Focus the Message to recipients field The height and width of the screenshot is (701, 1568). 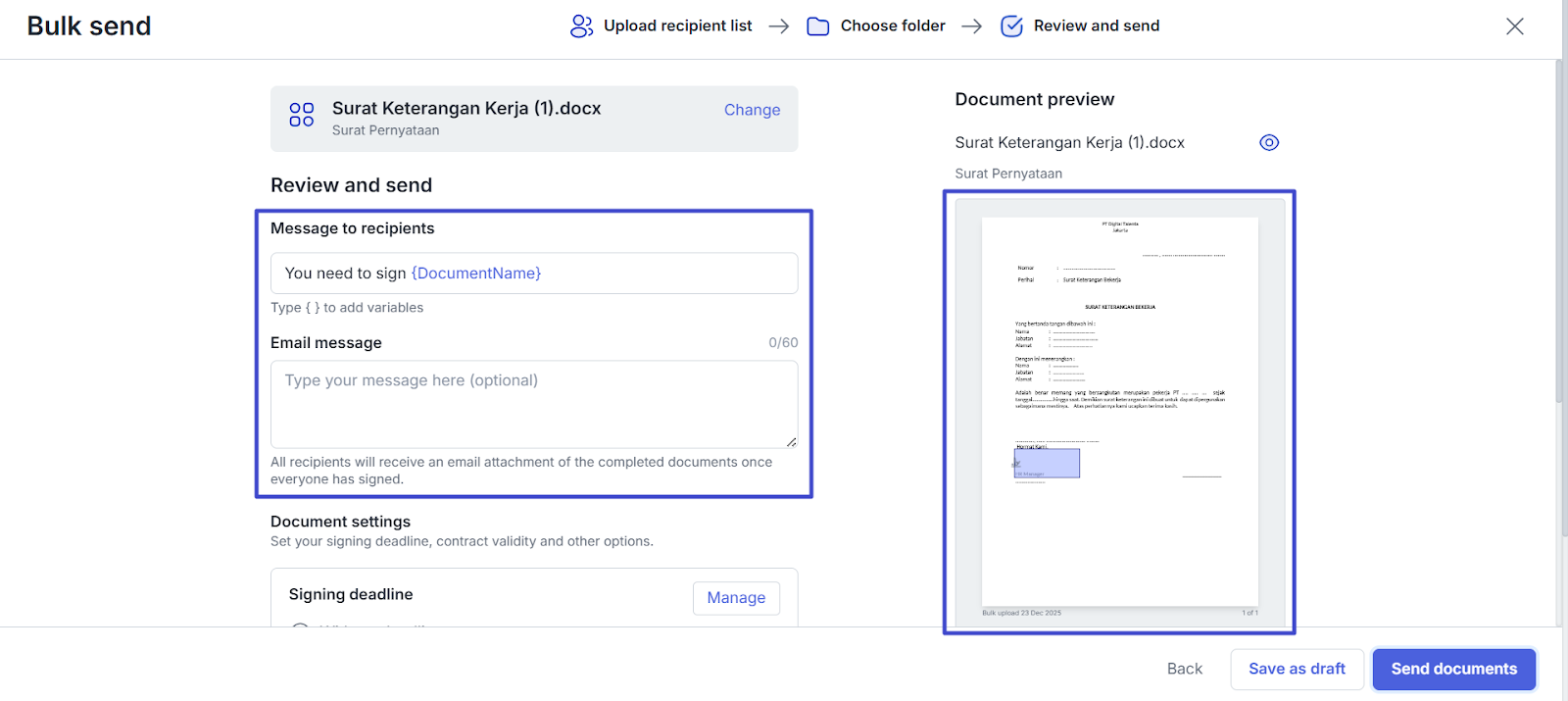[x=534, y=274]
